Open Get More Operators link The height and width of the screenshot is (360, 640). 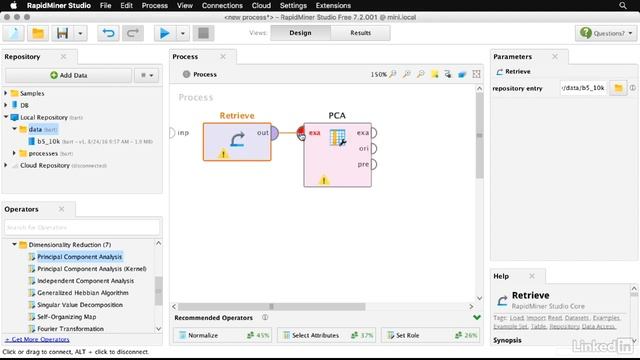point(37,339)
